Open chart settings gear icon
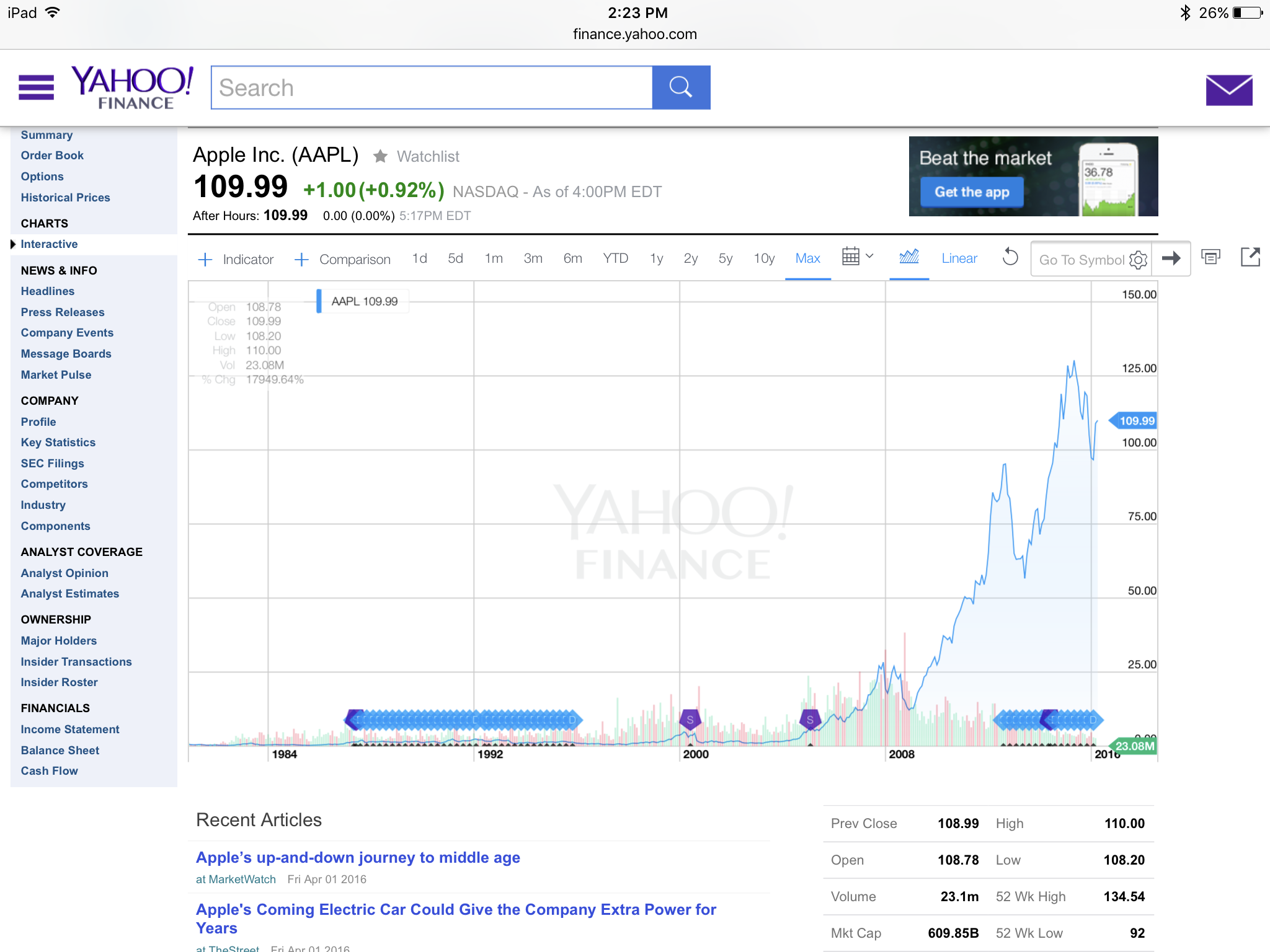The width and height of the screenshot is (1270, 952). tap(1139, 260)
